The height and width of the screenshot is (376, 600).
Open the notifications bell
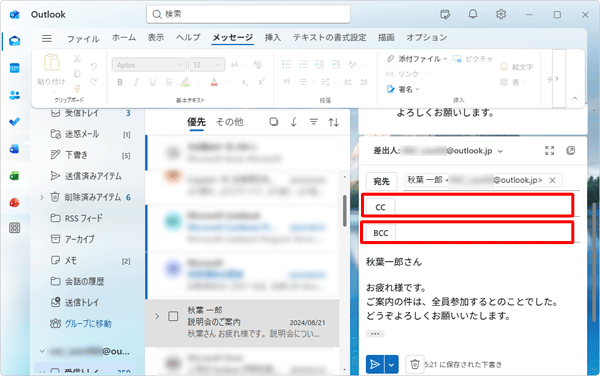[473, 15]
